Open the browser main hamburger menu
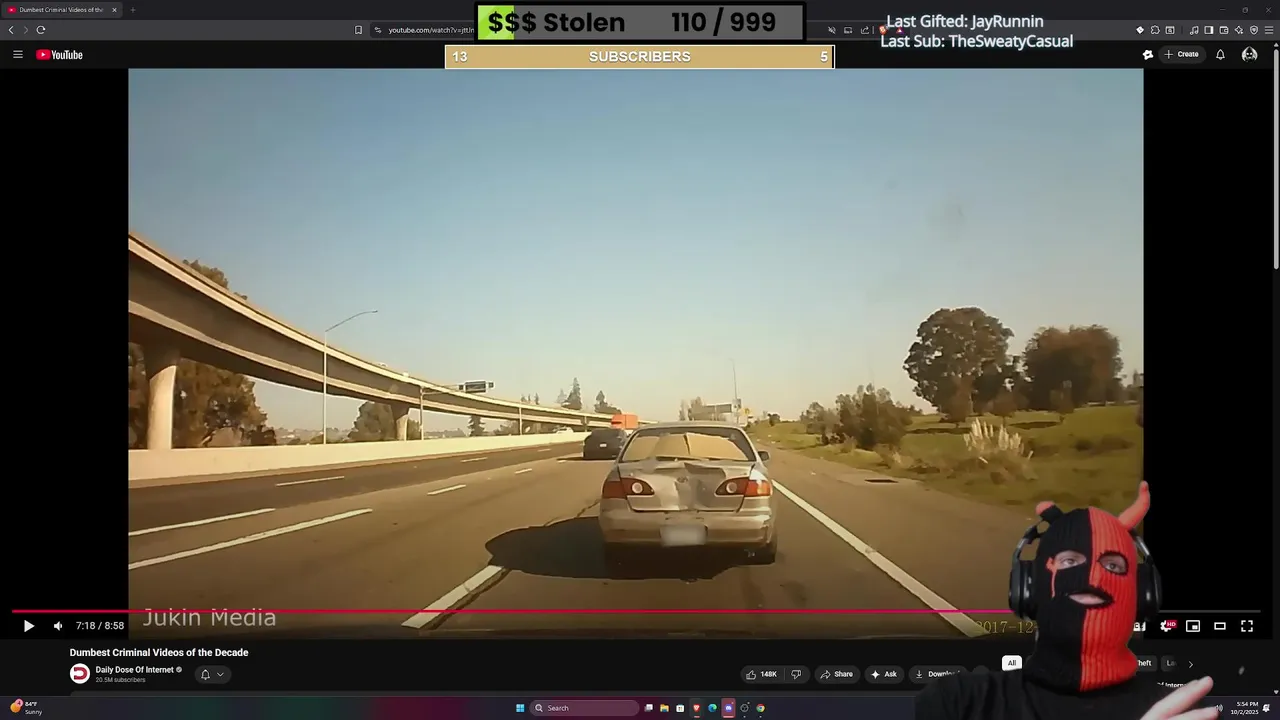 [x=1269, y=30]
